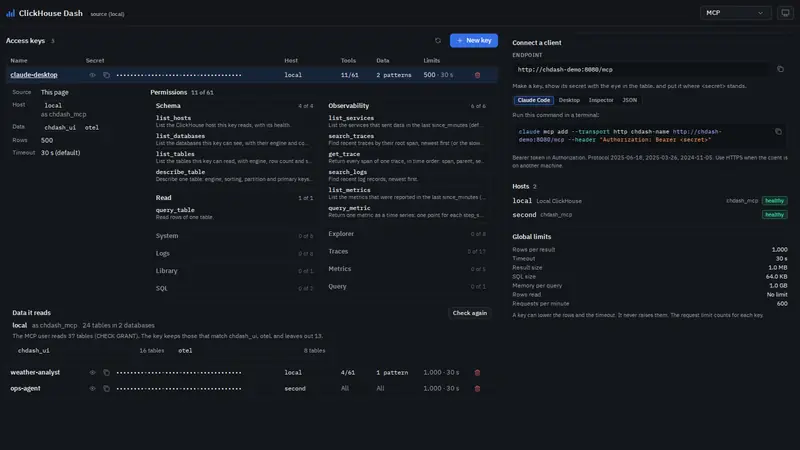Image resolution: width=800 pixels, height=450 pixels.
Task: Click the endpoint URL field
Action: click(x=640, y=69)
